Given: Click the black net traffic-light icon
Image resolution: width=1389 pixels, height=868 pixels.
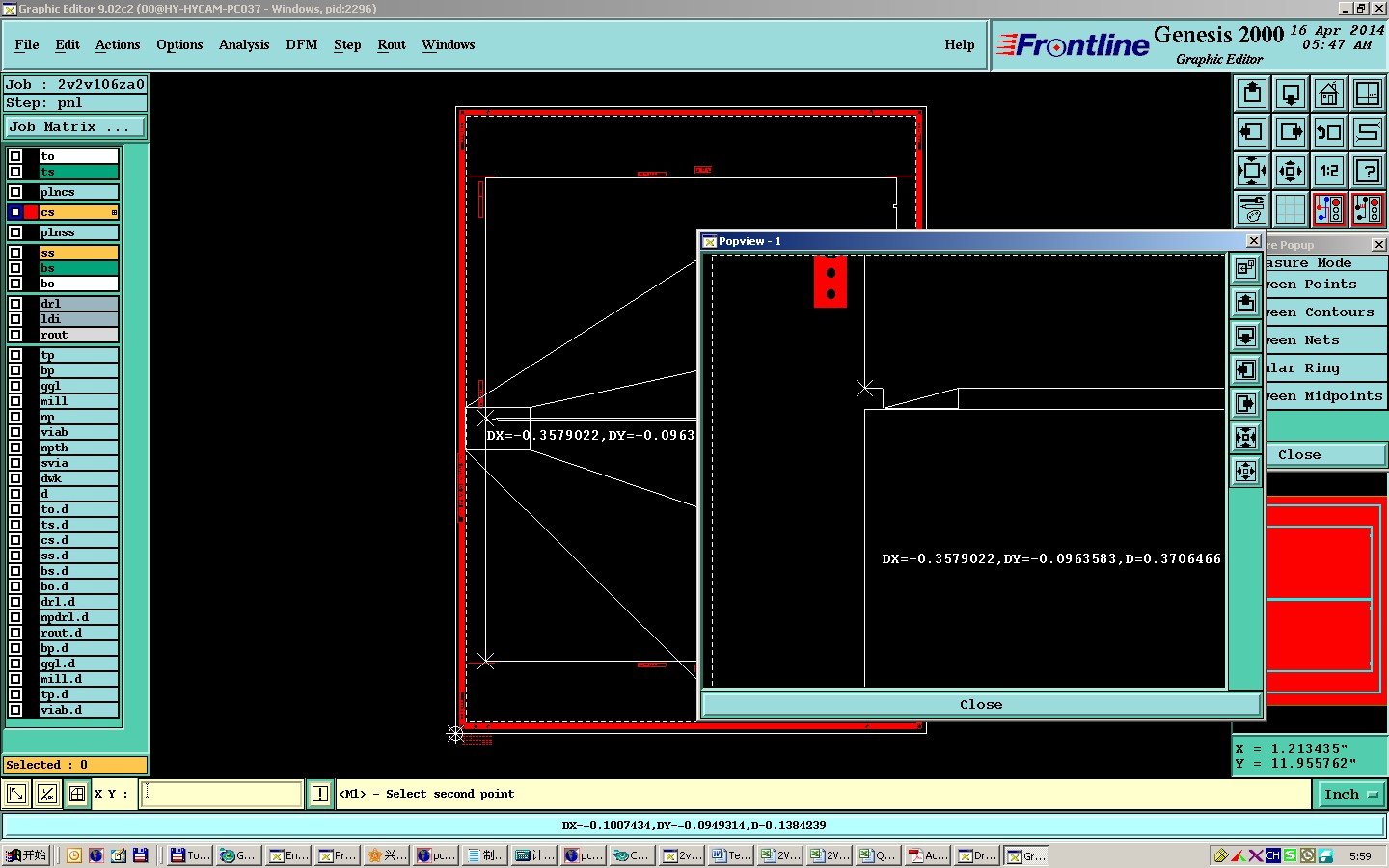Looking at the screenshot, I should [x=1368, y=208].
